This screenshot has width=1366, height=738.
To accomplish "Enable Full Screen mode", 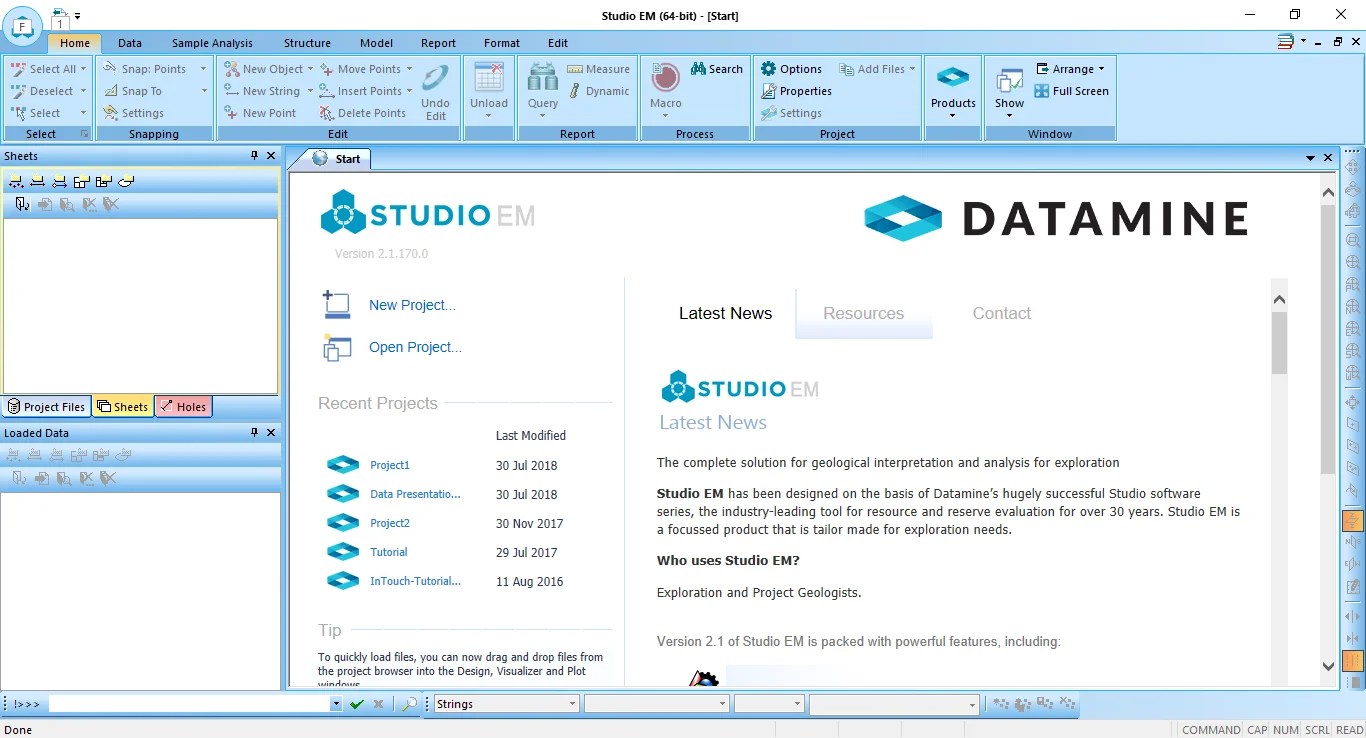I will 1072,91.
